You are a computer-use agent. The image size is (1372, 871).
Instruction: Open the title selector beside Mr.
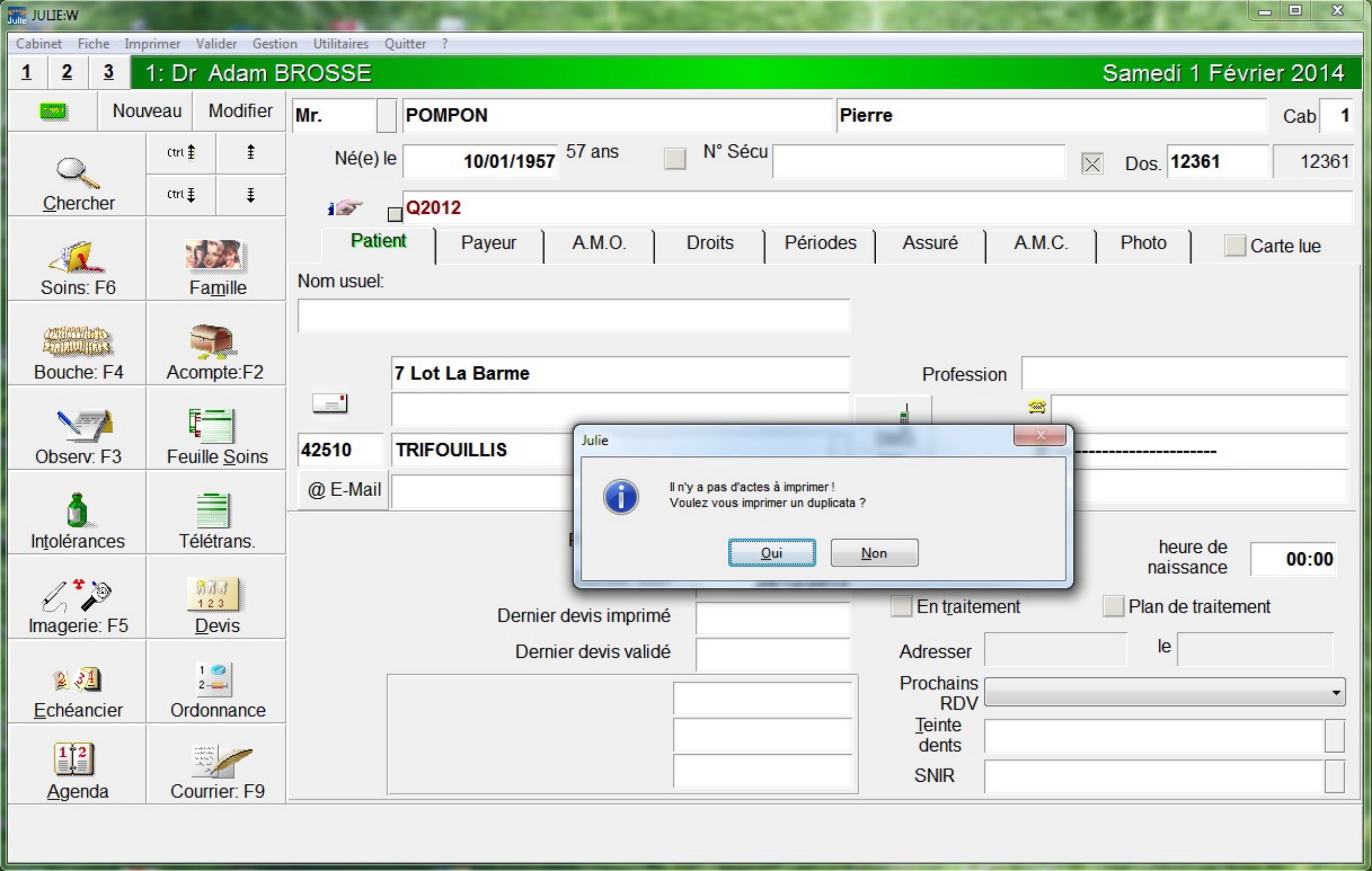pyautogui.click(x=386, y=116)
